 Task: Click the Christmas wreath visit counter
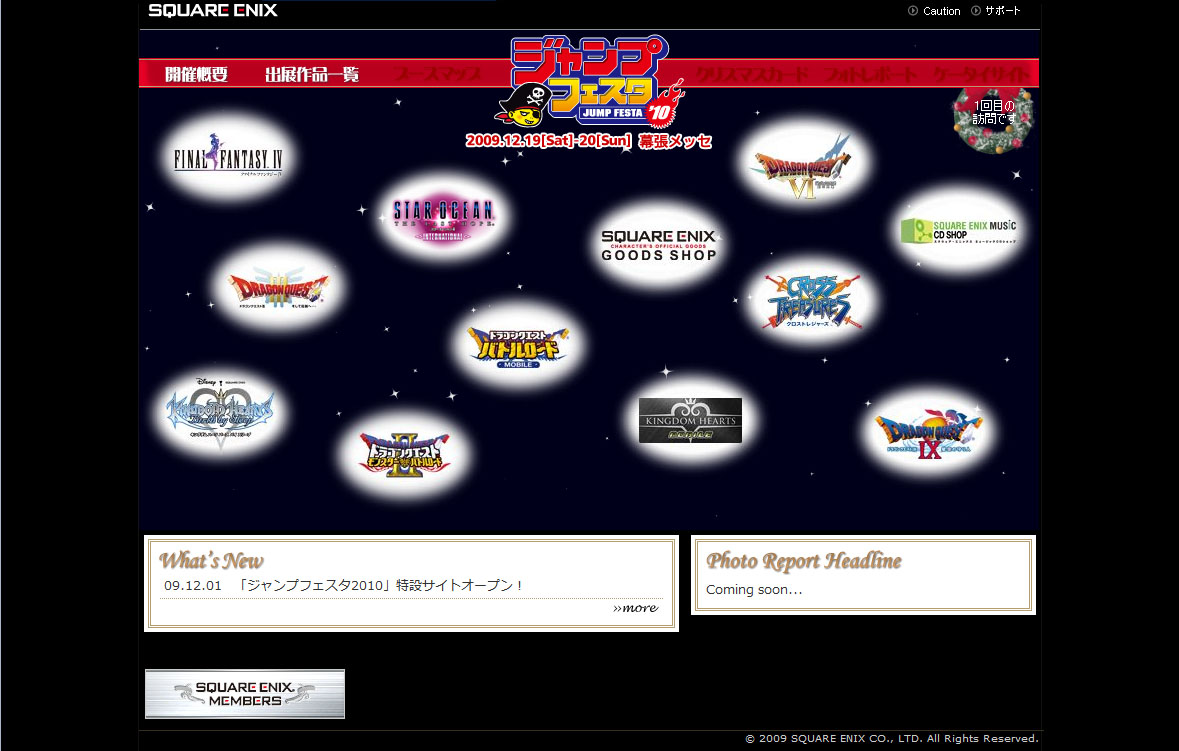[x=993, y=118]
